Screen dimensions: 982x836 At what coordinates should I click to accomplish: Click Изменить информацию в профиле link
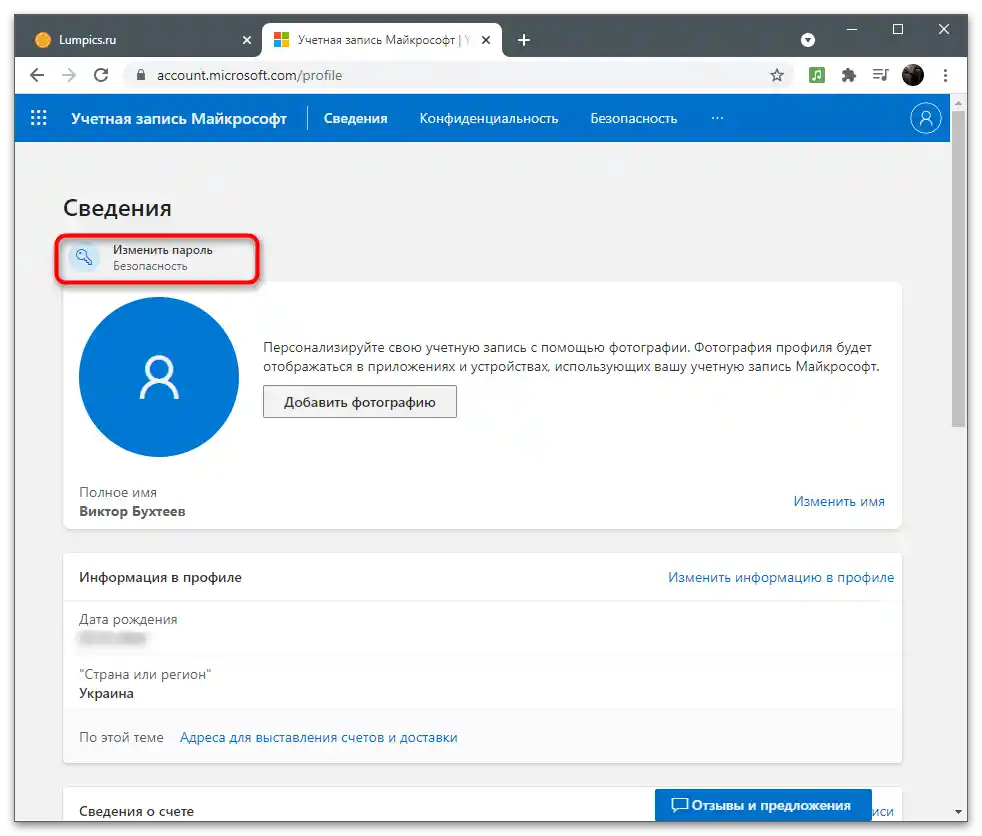pos(780,577)
